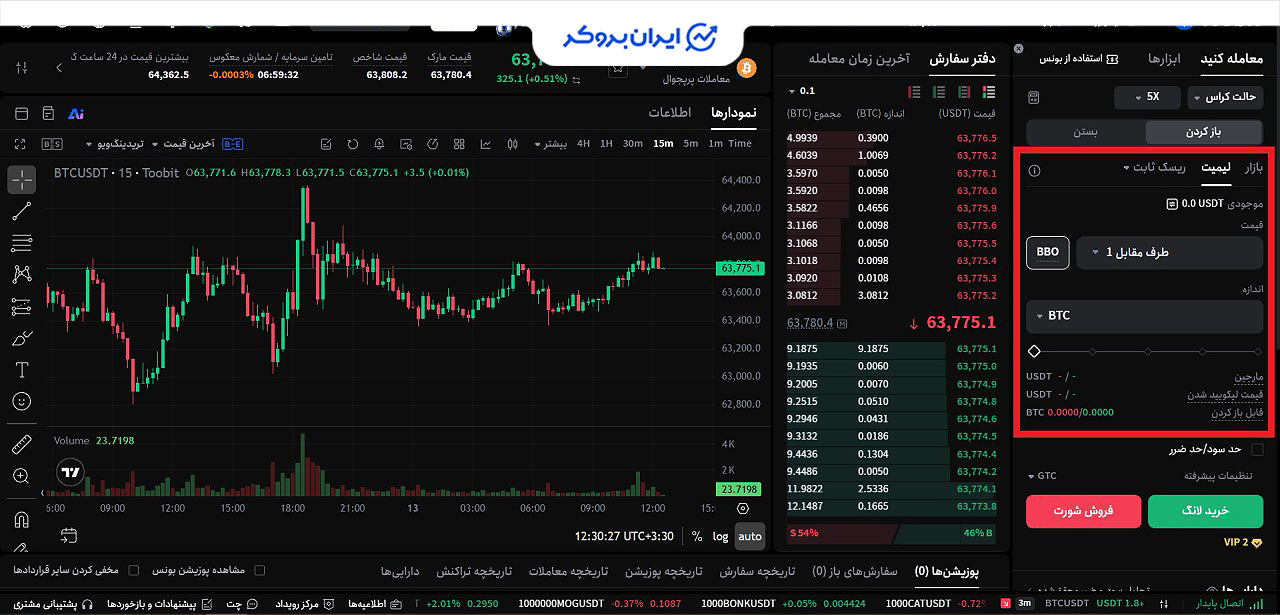The height and width of the screenshot is (615, 1280).
Task: Open the emoji icons tool
Action: [x=22, y=401]
